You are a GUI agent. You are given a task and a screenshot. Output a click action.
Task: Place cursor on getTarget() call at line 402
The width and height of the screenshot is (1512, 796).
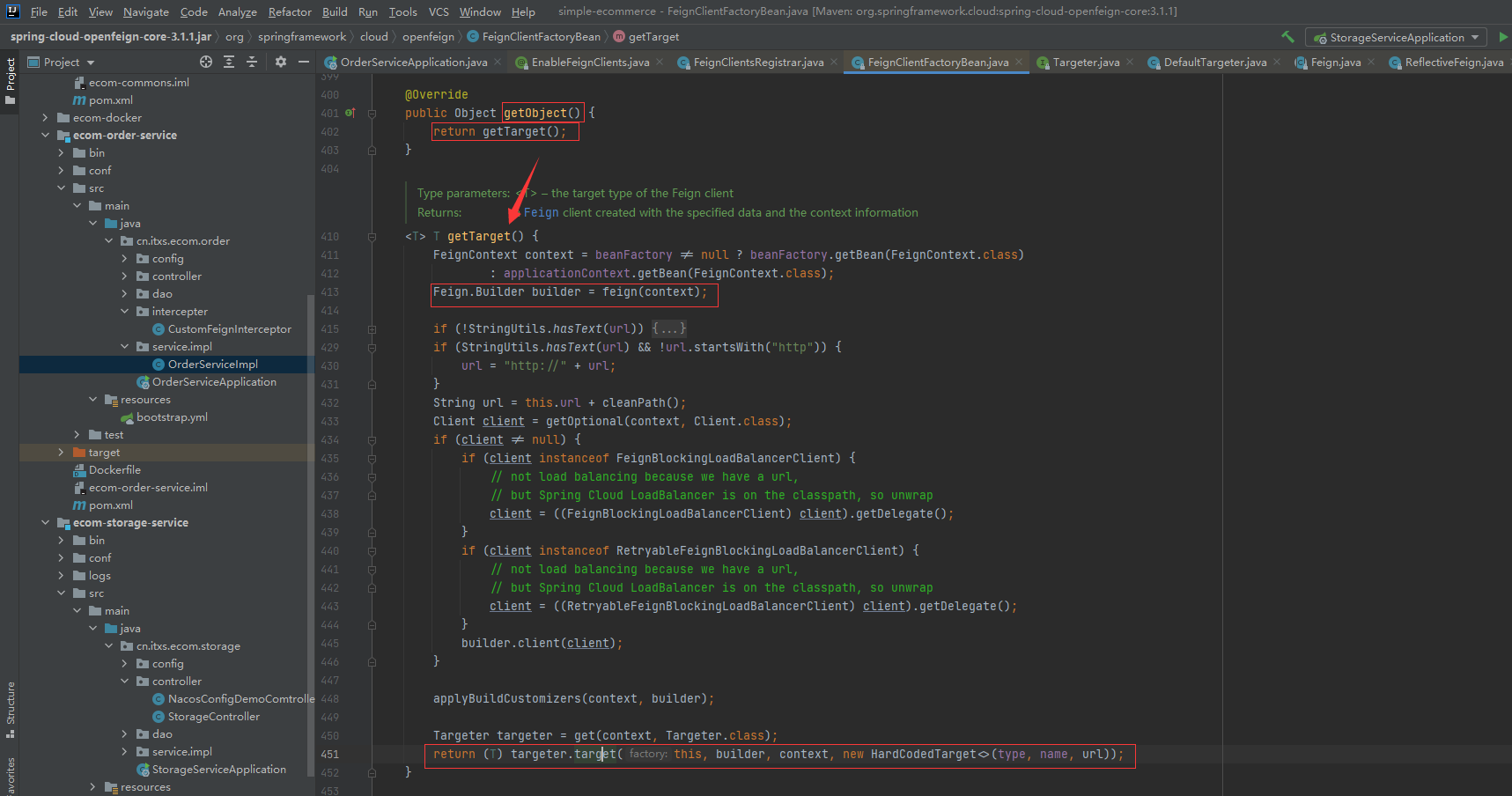[x=520, y=131]
